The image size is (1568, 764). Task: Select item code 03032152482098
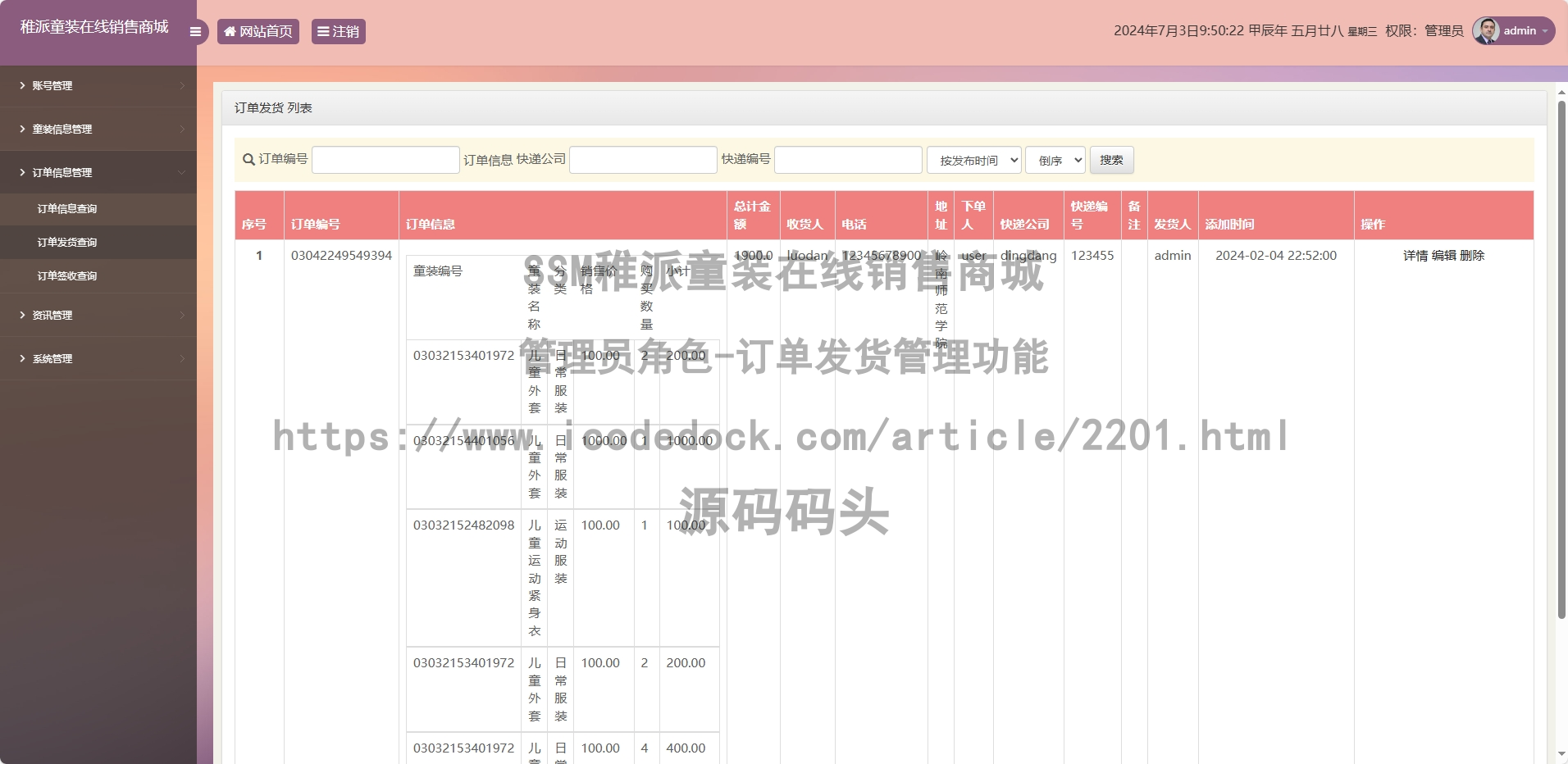coord(464,525)
